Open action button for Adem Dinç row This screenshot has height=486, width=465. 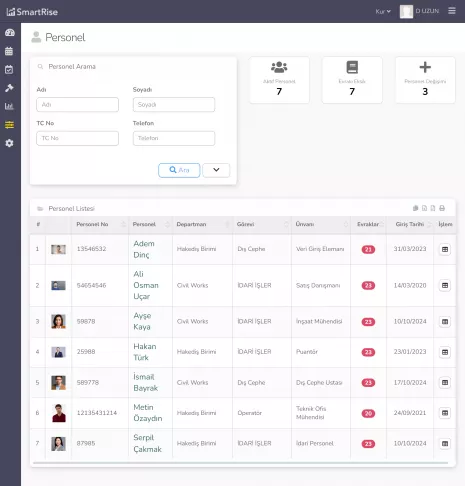coord(445,249)
